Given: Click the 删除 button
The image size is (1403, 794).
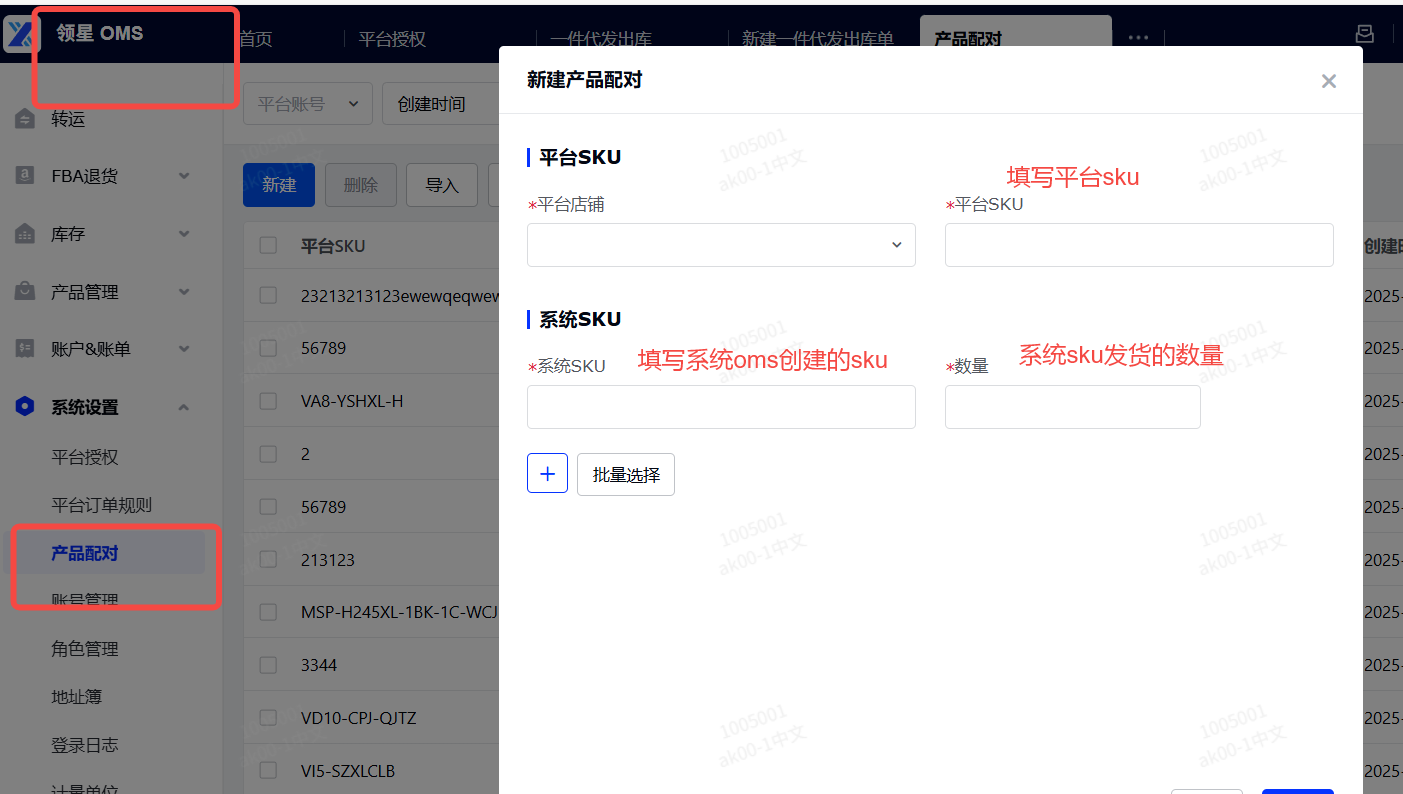Looking at the screenshot, I should point(361,185).
